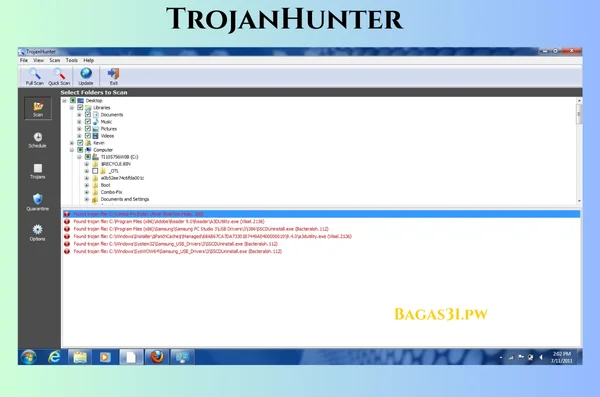The height and width of the screenshot is (397, 600).
Task: Expand the Documents tree node
Action: click(x=79, y=115)
